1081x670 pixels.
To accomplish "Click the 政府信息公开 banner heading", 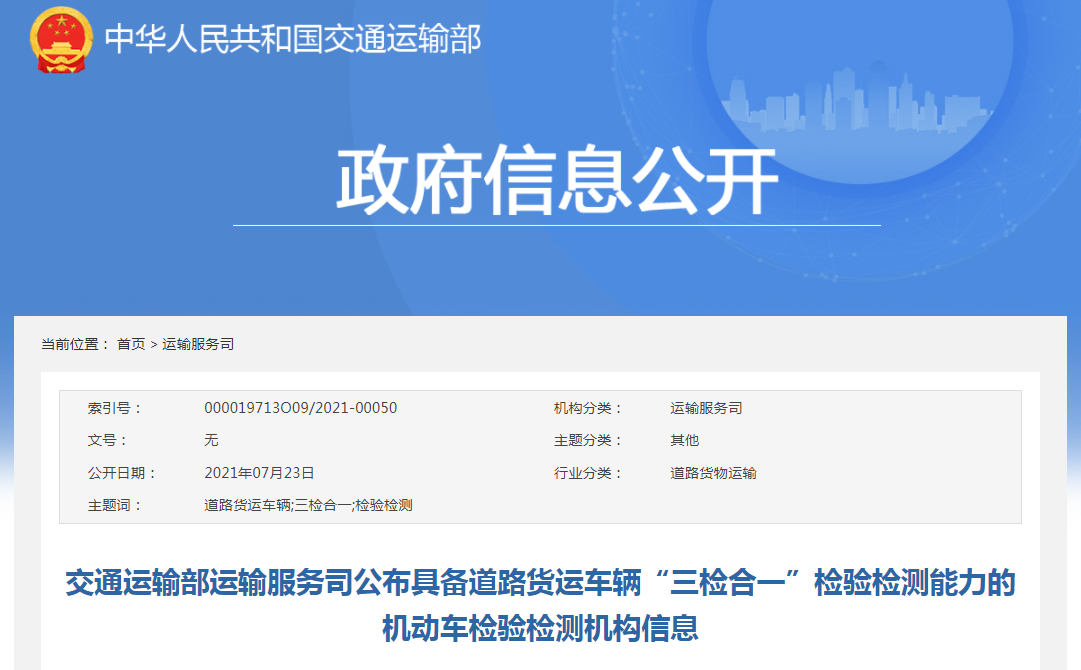I will click(556, 181).
